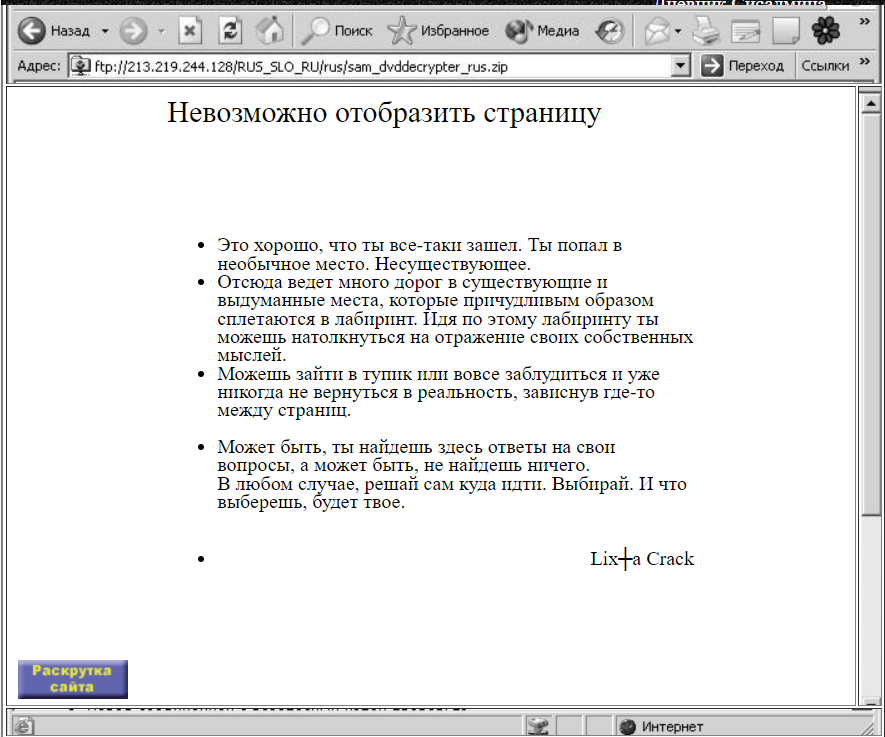Open the address bar dropdown list
The width and height of the screenshot is (885, 737).
tap(682, 66)
